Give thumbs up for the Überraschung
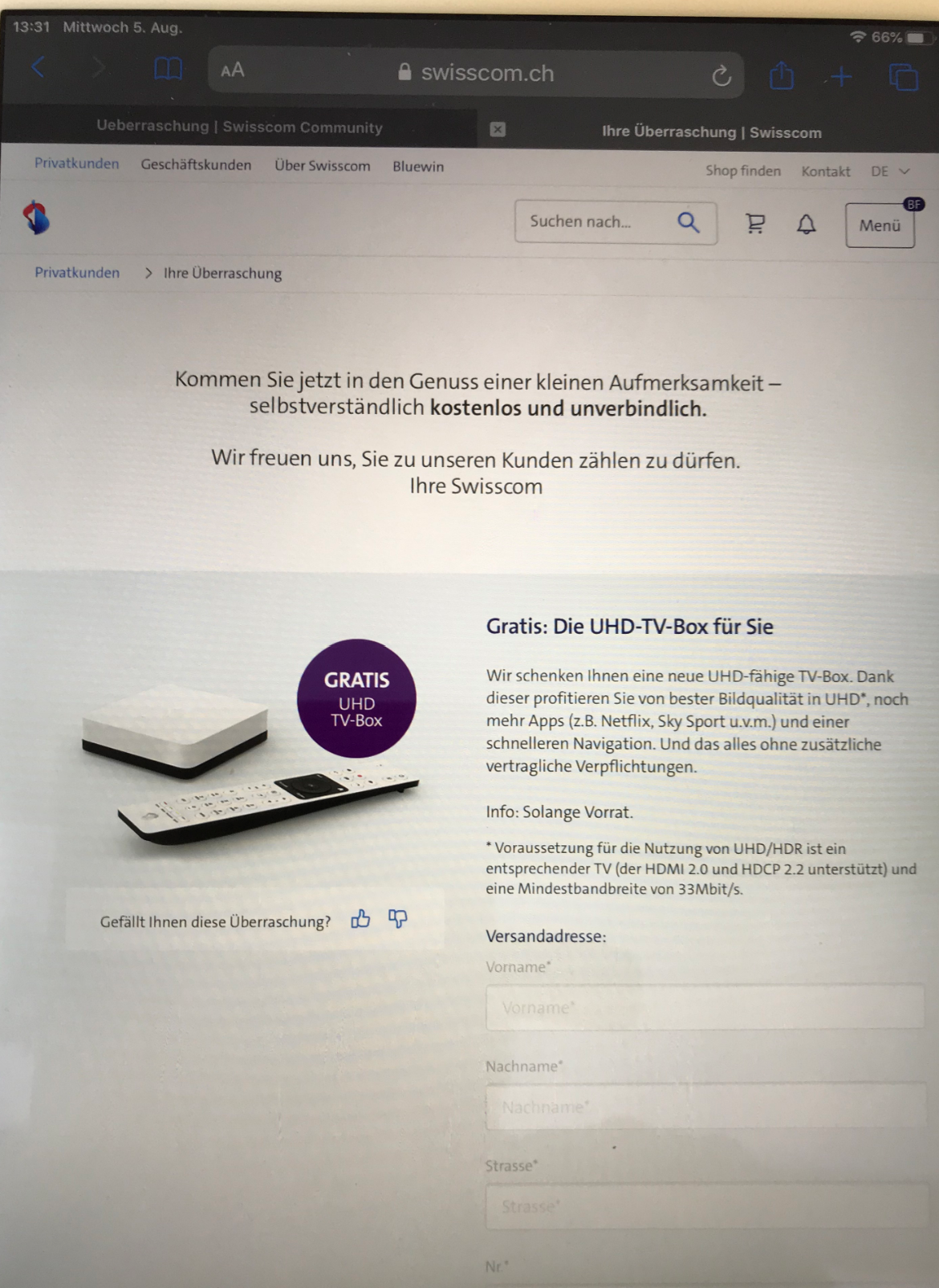Screen dimensions: 939x1288 coord(360,919)
